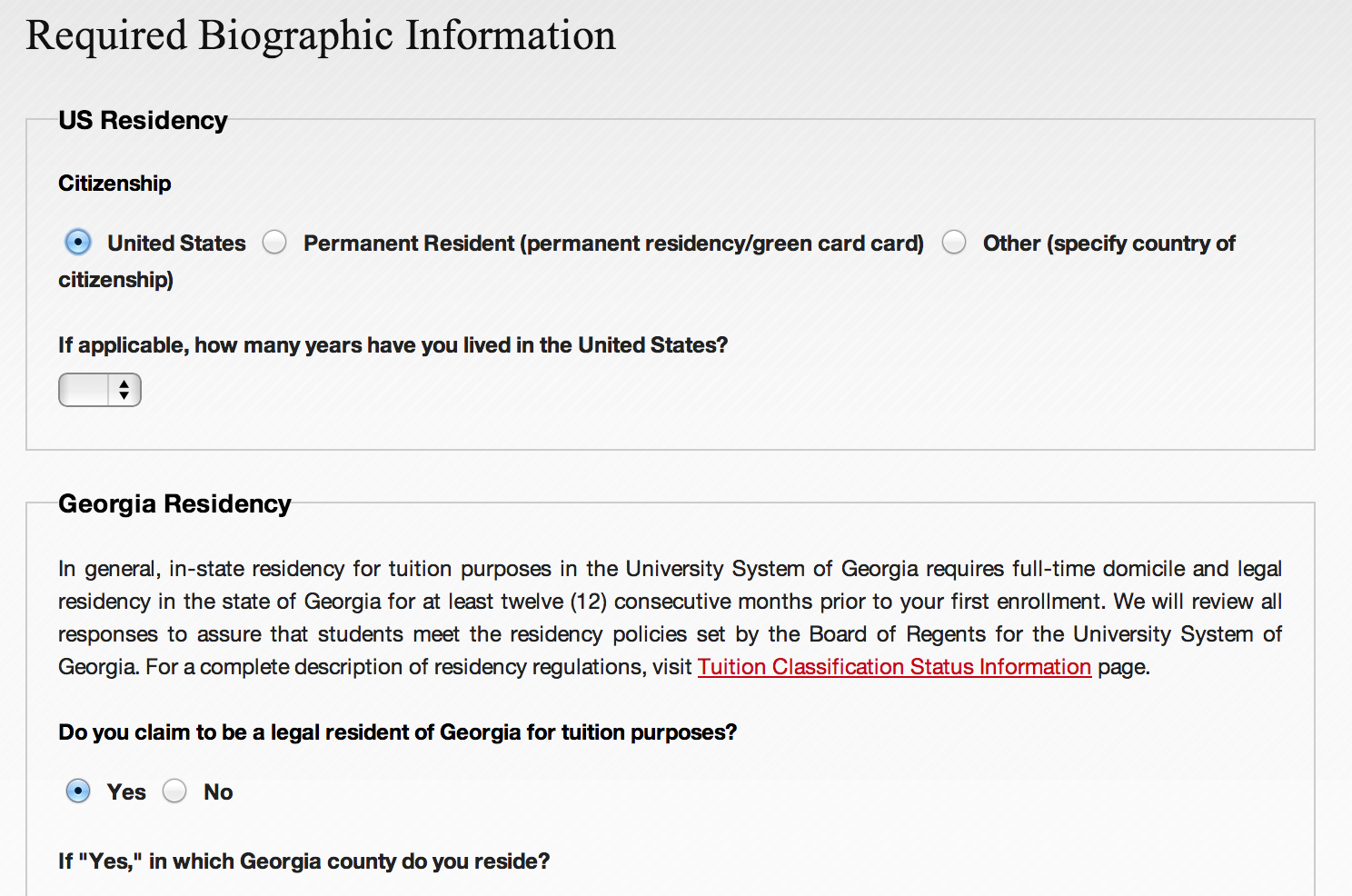Viewport: 1352px width, 896px height.
Task: Click the Georgia Residency section title
Action: point(174,503)
